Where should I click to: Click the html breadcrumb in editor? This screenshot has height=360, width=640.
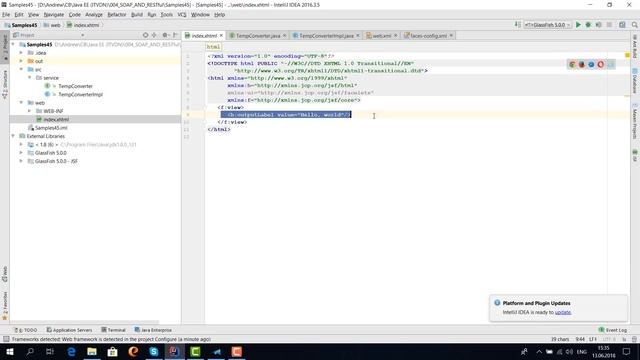[x=213, y=47]
